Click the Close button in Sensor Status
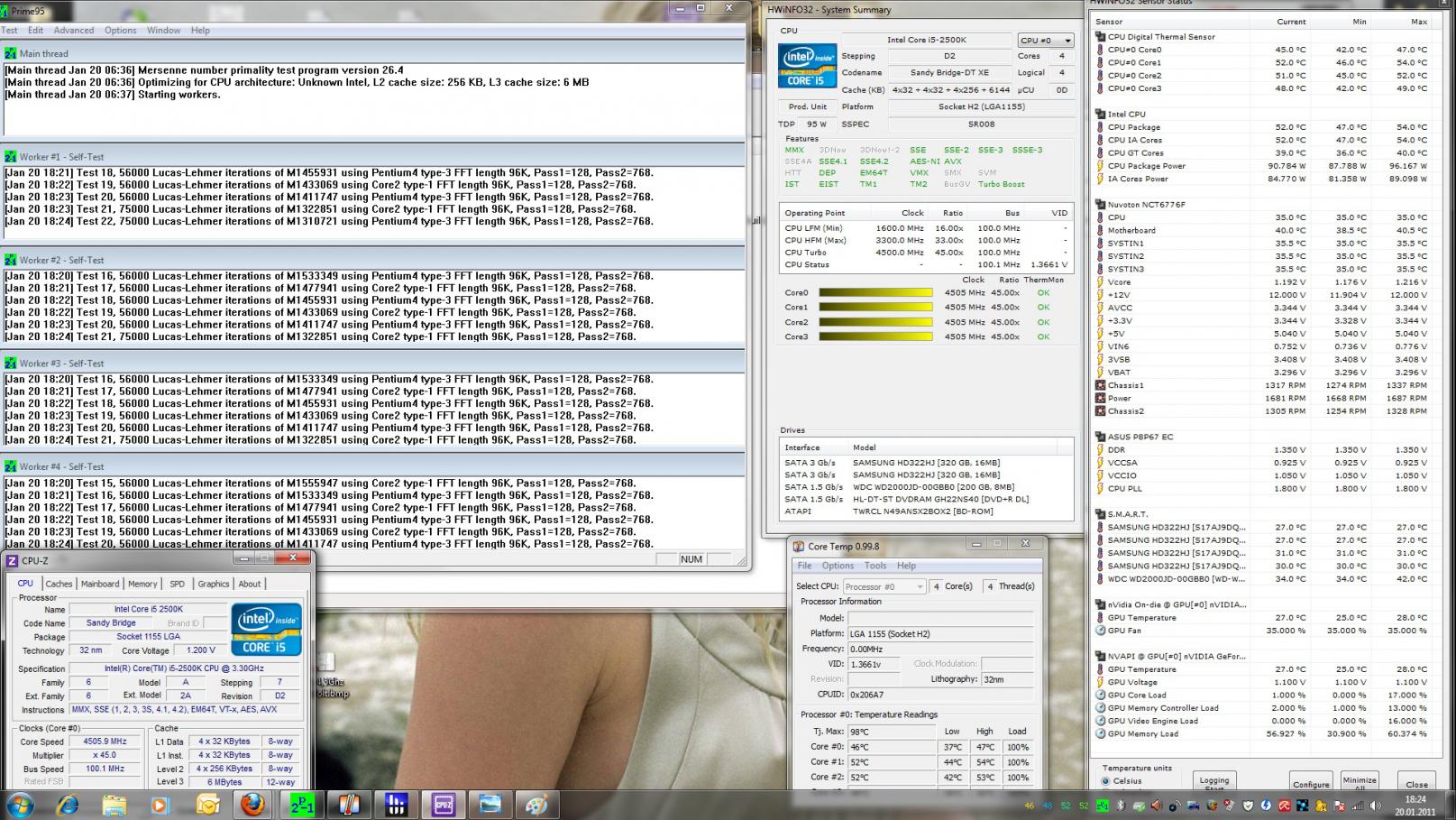The height and width of the screenshot is (820, 1456). 1417,781
